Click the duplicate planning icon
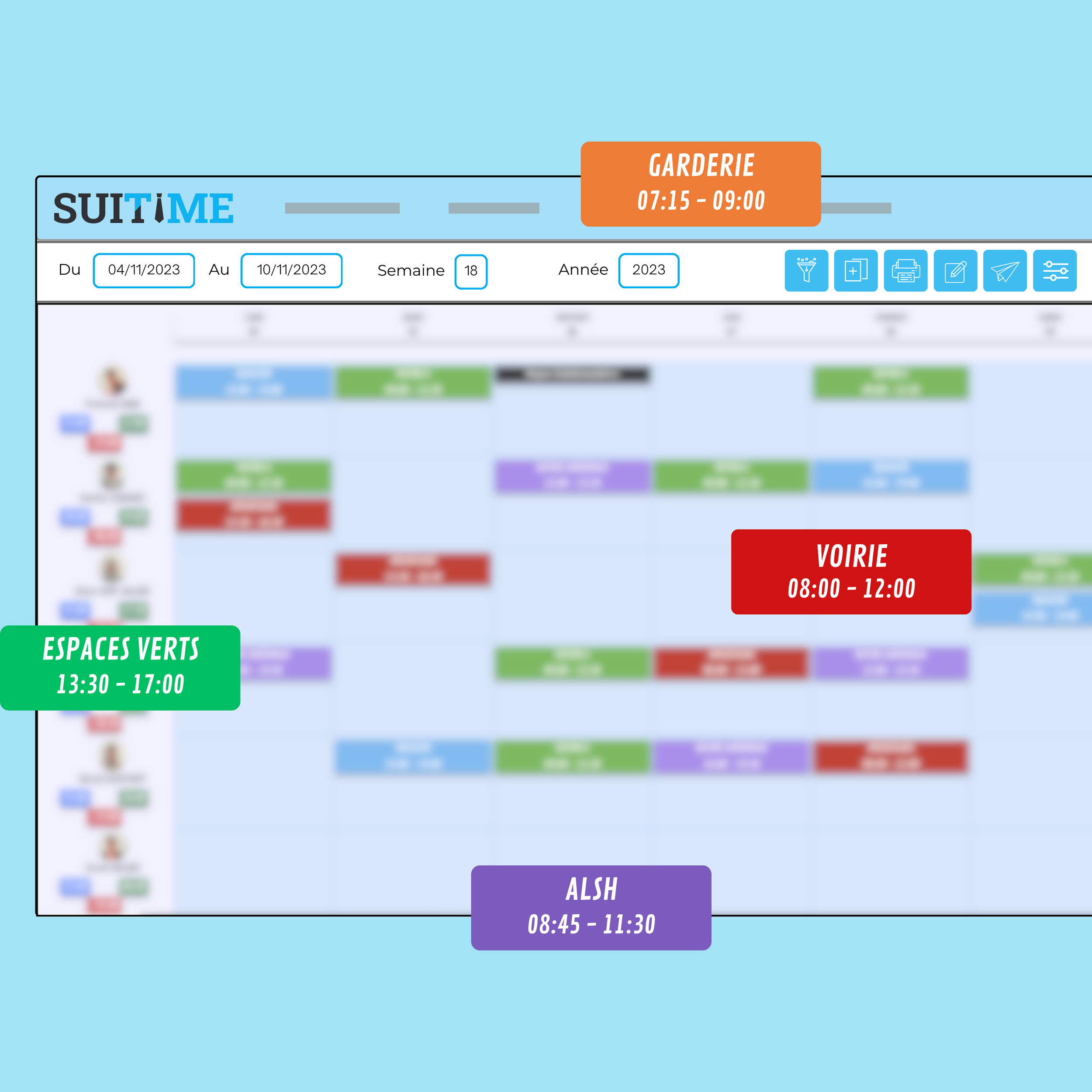The height and width of the screenshot is (1092, 1092). (856, 271)
